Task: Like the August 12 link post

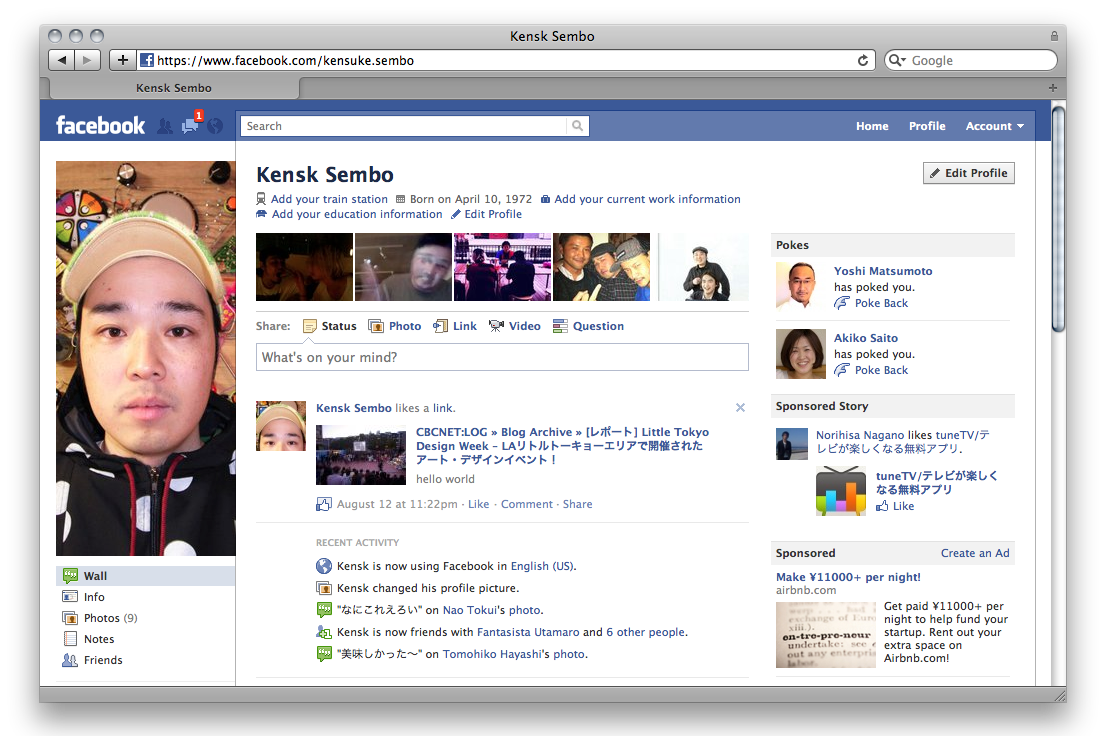Action: pyautogui.click(x=478, y=504)
